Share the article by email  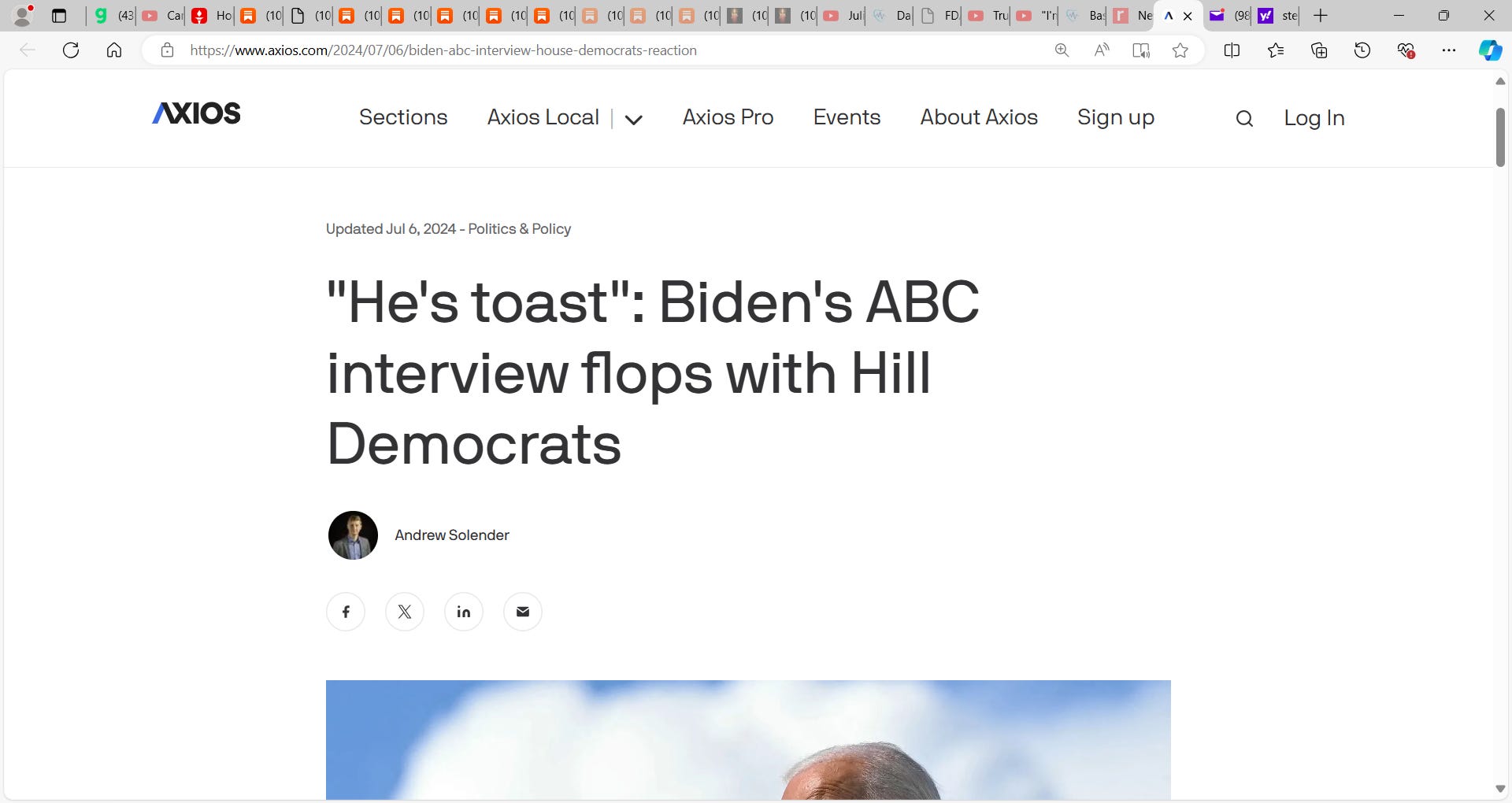click(x=523, y=612)
